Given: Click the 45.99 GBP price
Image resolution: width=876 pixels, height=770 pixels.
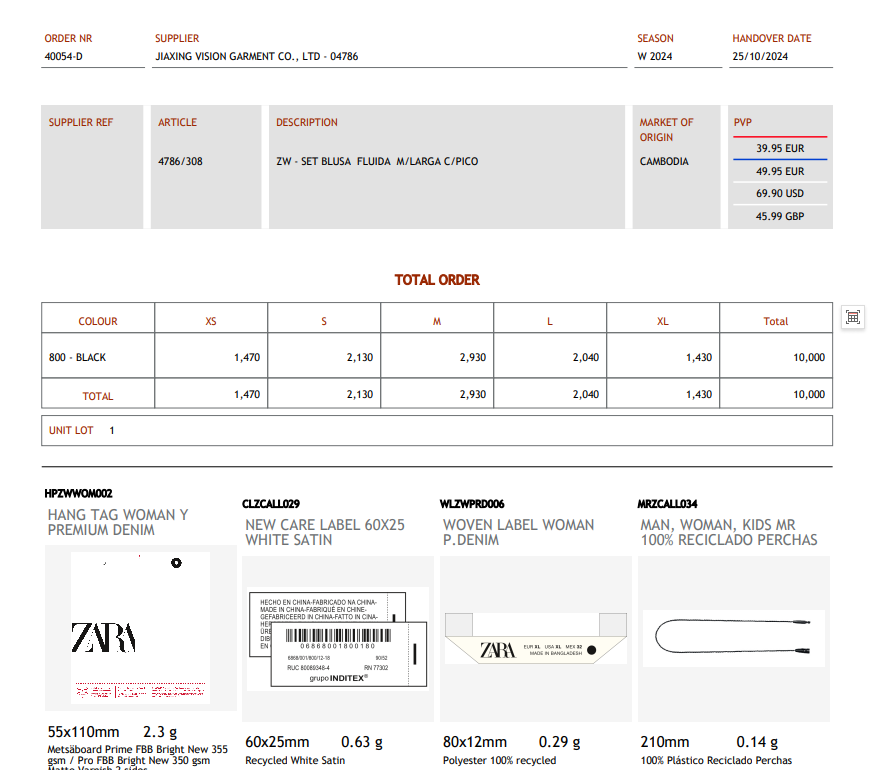Looking at the screenshot, I should click(x=780, y=216).
